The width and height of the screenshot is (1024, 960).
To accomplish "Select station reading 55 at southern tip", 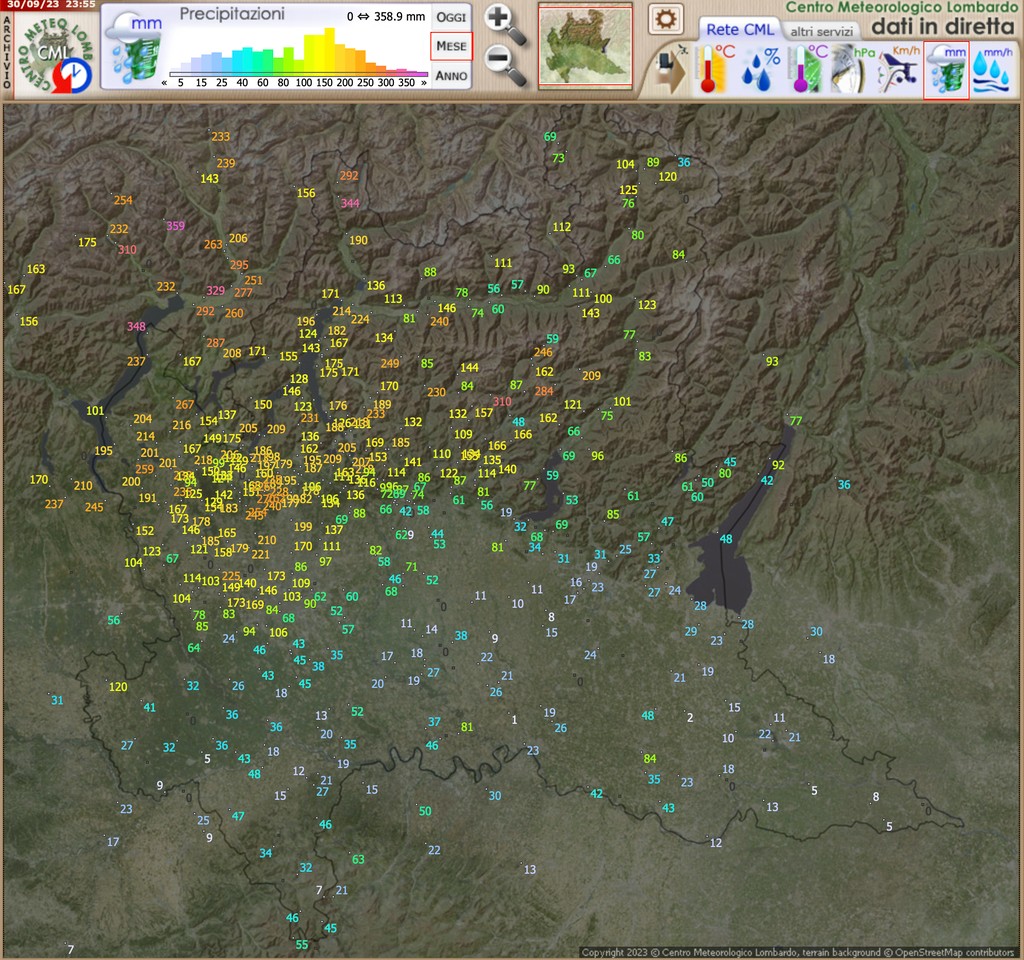I will 302,945.
